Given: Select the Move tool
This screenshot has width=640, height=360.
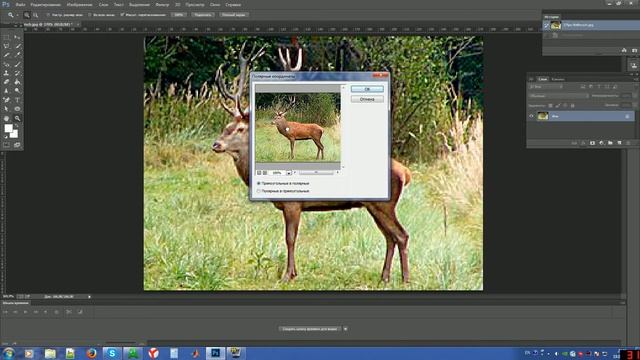Looking at the screenshot, I should (17, 37).
